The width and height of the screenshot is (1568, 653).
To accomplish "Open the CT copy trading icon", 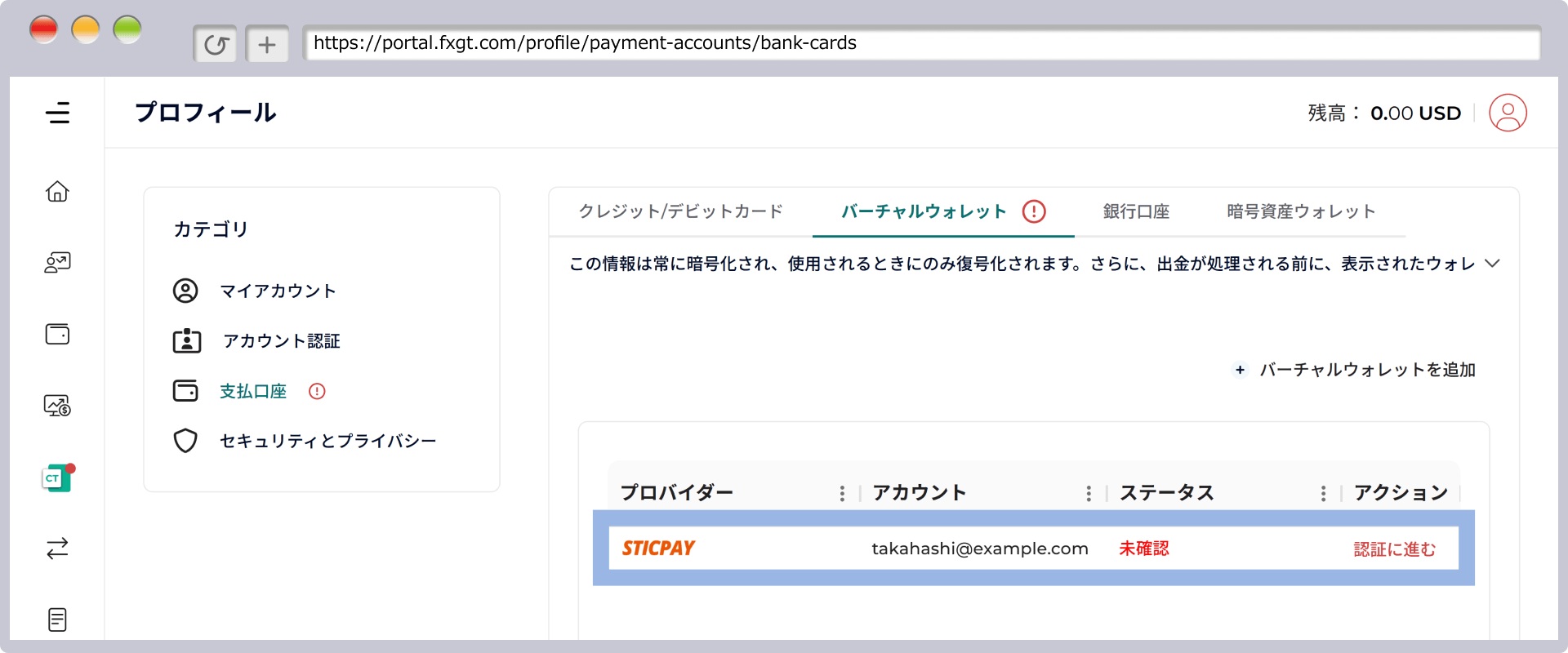I will click(57, 478).
